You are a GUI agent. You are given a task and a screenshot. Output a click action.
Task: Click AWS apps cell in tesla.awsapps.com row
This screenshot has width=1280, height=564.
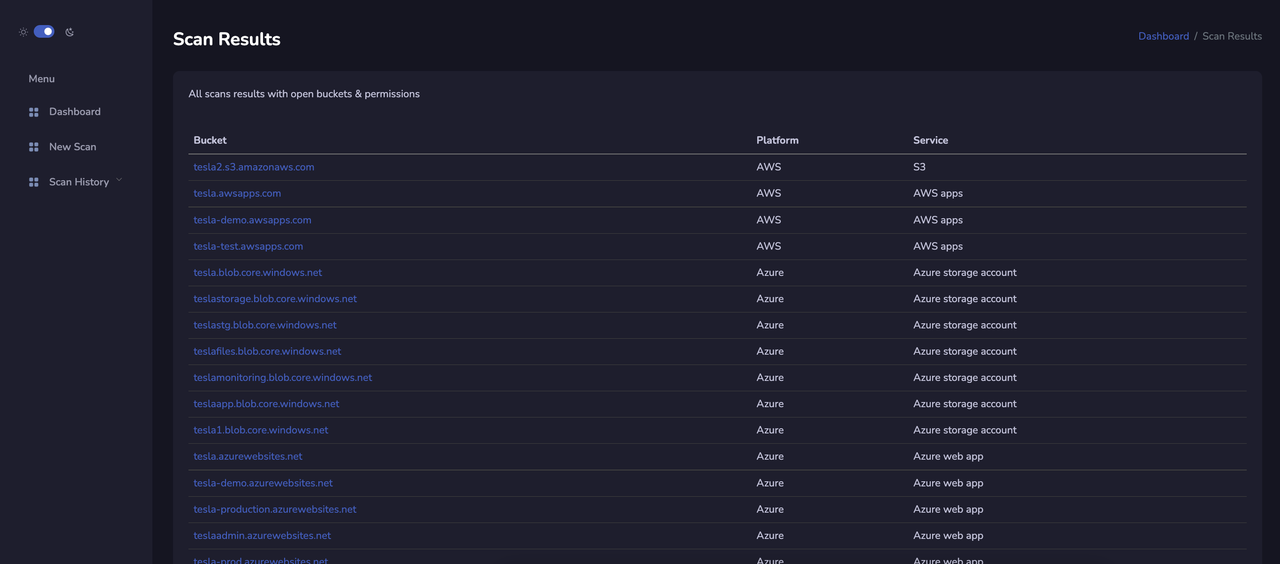click(x=938, y=193)
